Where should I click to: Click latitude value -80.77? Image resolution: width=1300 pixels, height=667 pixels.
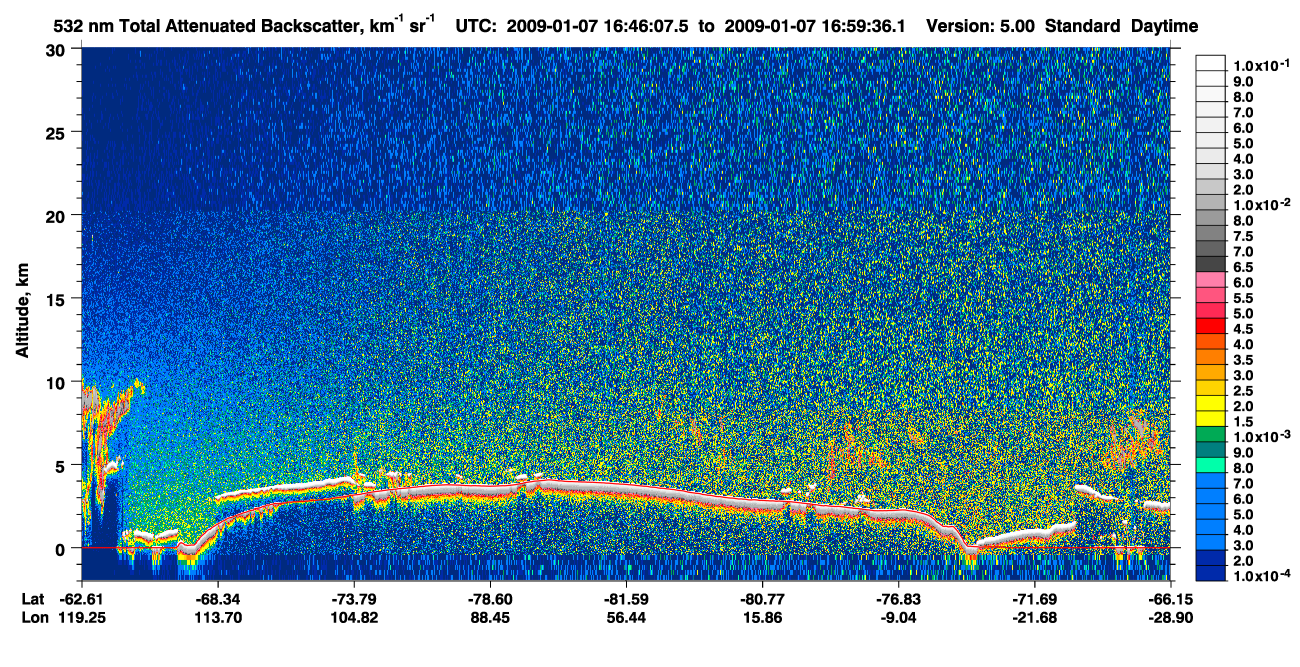(x=762, y=598)
